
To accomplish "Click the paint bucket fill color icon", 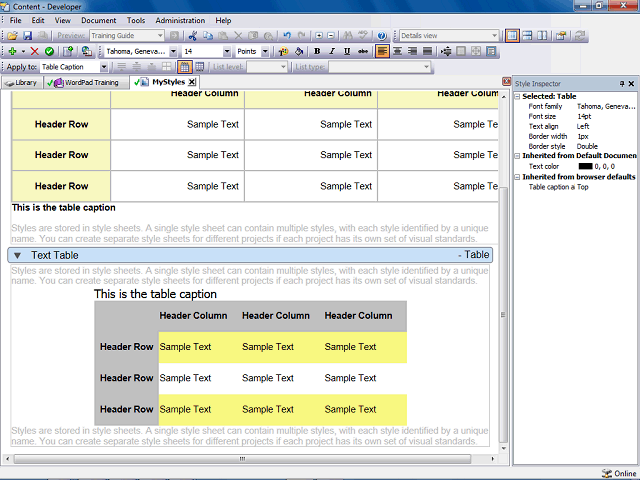I will pos(299,51).
